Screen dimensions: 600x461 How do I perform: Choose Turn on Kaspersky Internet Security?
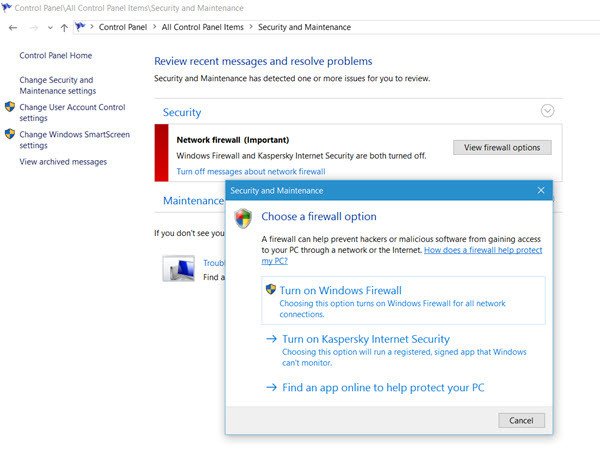pos(366,339)
